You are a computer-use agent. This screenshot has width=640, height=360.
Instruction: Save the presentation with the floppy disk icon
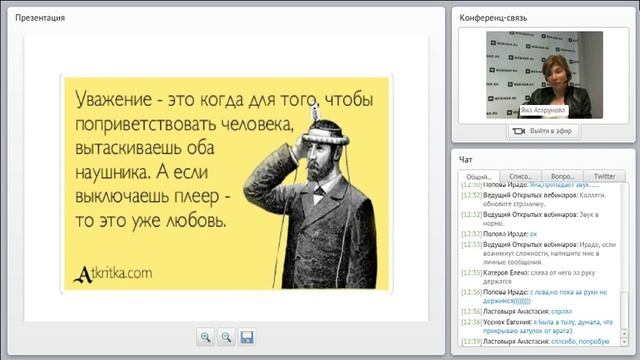pos(247,337)
